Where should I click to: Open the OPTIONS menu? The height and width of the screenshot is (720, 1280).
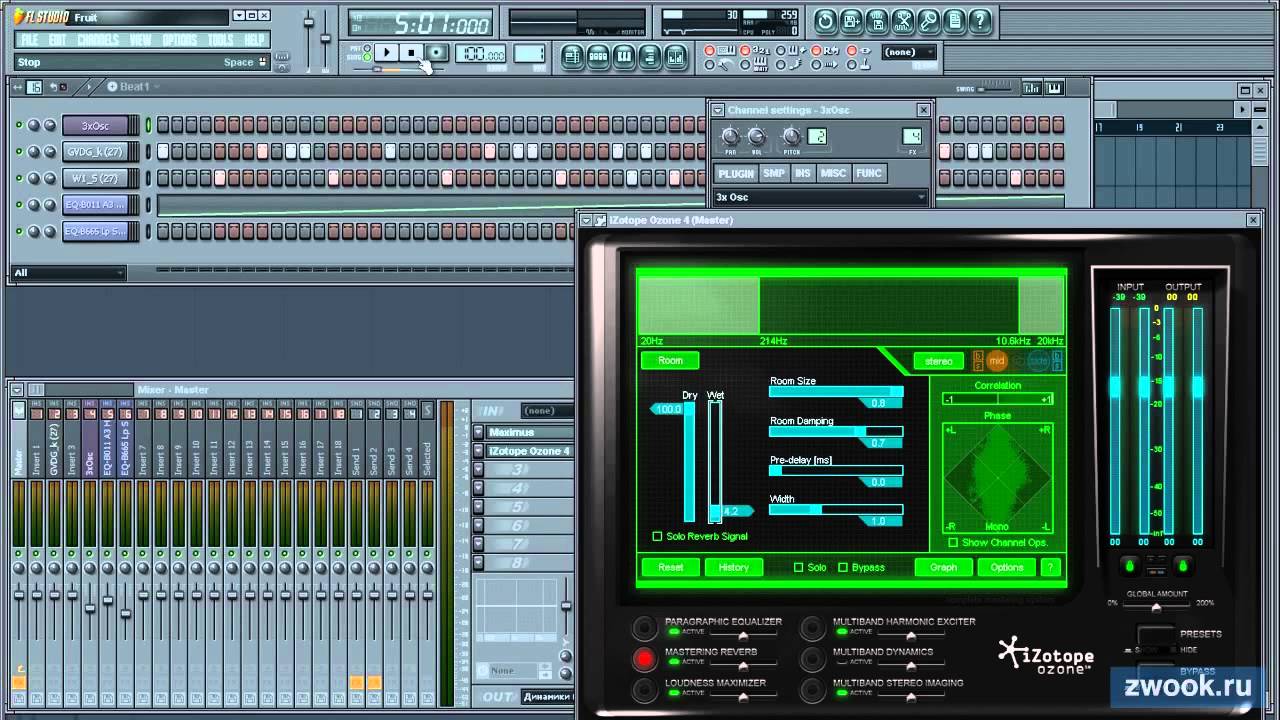coord(180,40)
